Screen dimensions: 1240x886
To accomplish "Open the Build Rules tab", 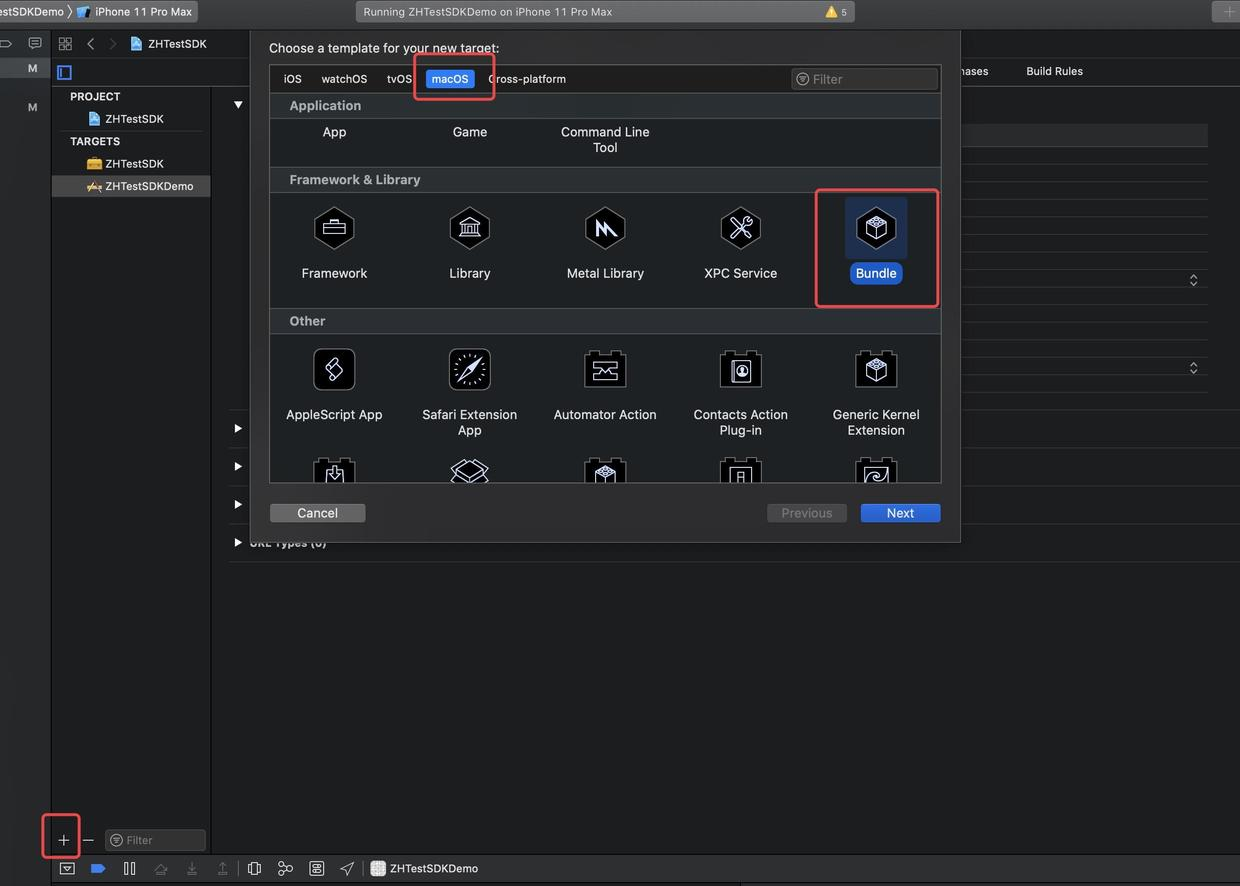I will pos(1054,71).
